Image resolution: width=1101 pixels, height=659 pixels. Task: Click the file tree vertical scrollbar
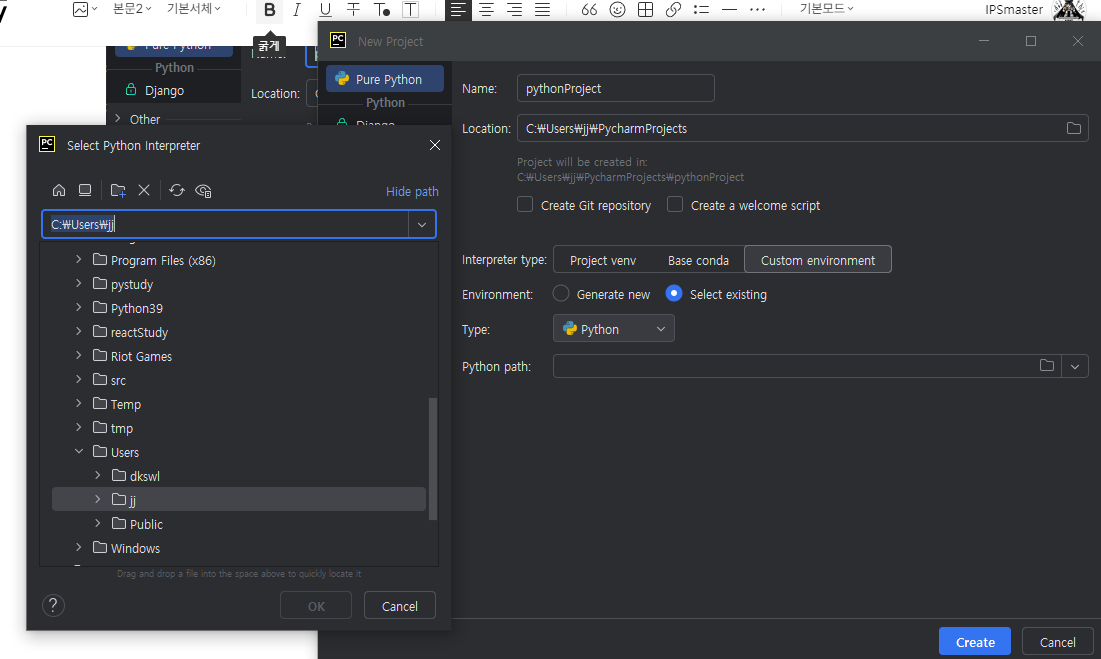click(433, 458)
